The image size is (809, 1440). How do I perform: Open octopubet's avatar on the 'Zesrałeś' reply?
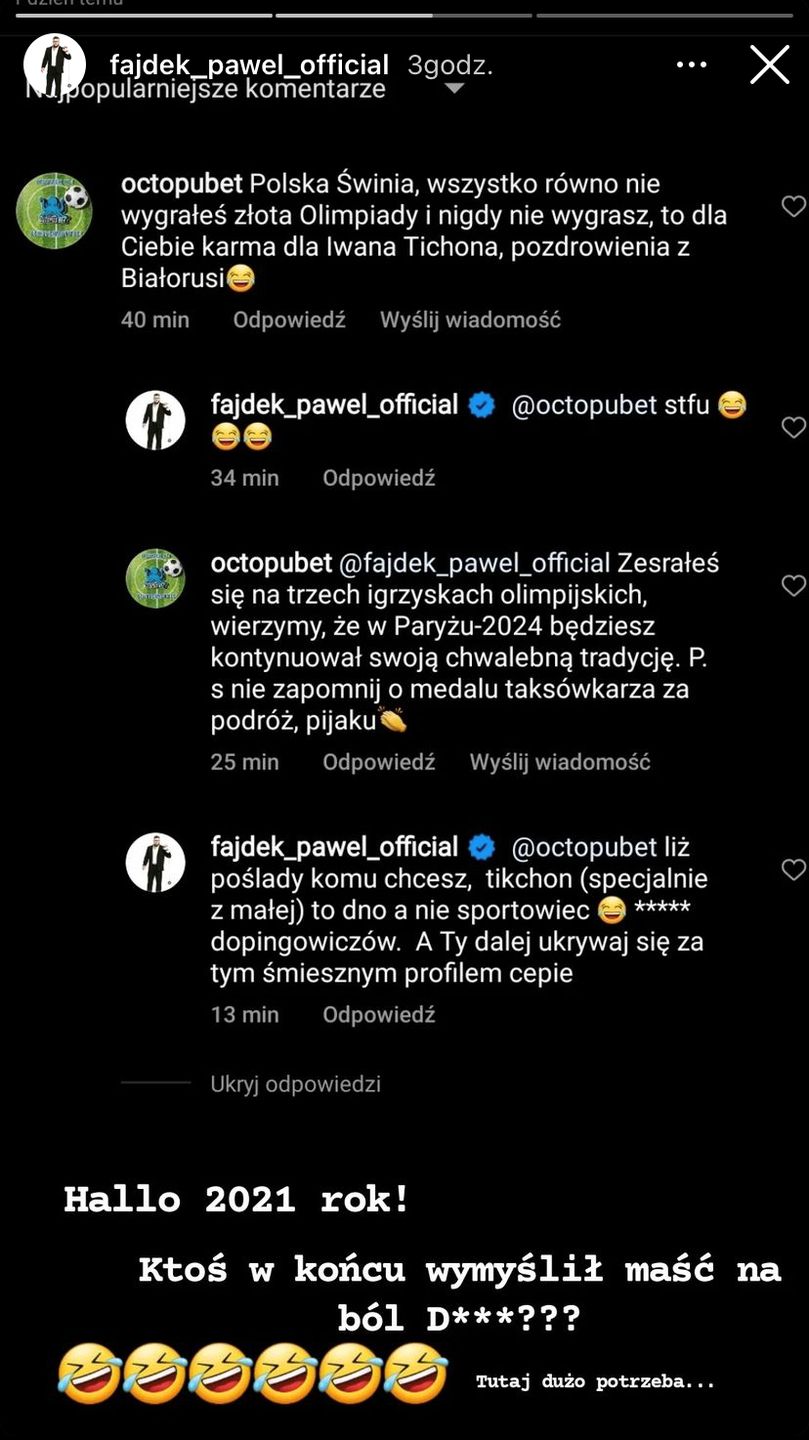155,578
